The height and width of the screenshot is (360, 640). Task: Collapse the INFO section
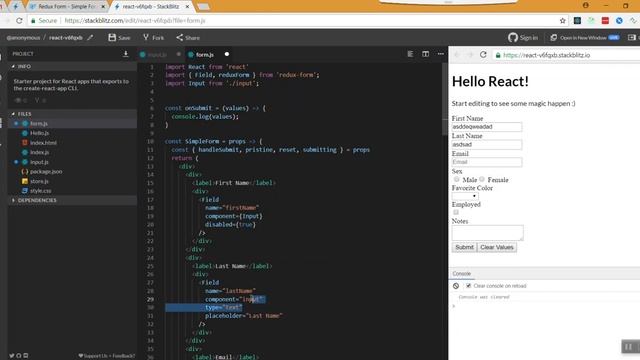pos(13,66)
